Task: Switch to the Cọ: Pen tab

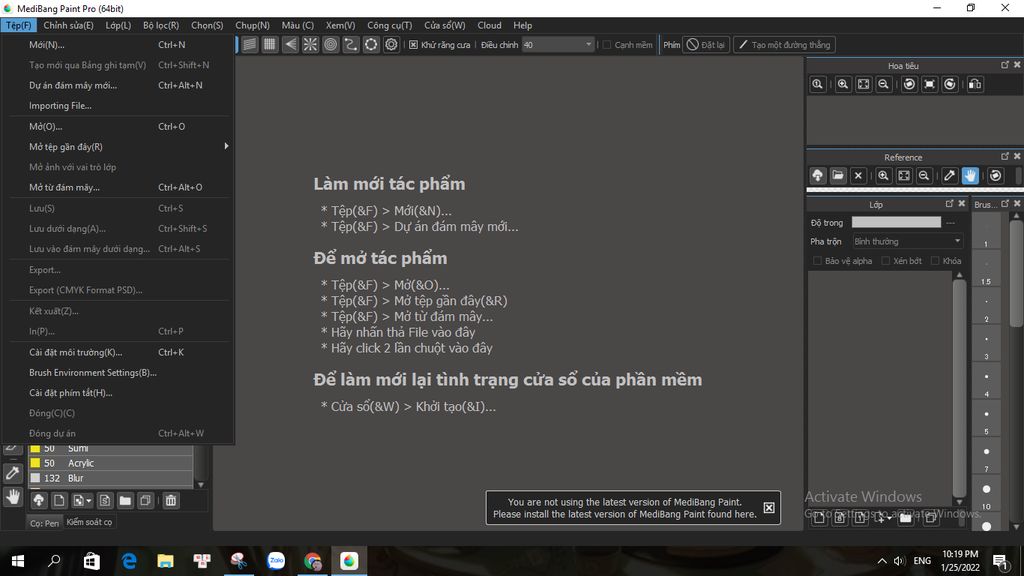Action: click(x=44, y=522)
